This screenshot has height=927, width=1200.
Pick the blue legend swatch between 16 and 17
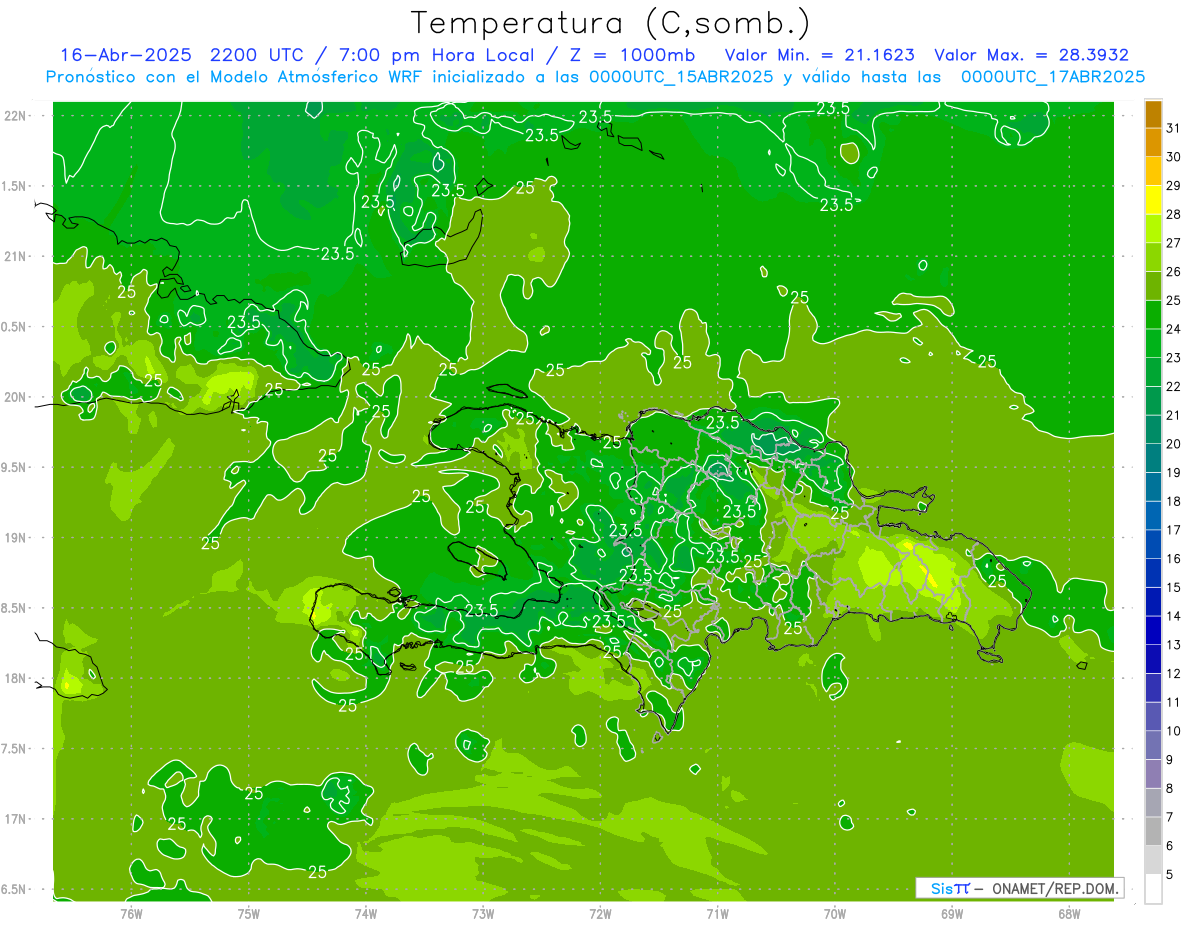[1153, 544]
